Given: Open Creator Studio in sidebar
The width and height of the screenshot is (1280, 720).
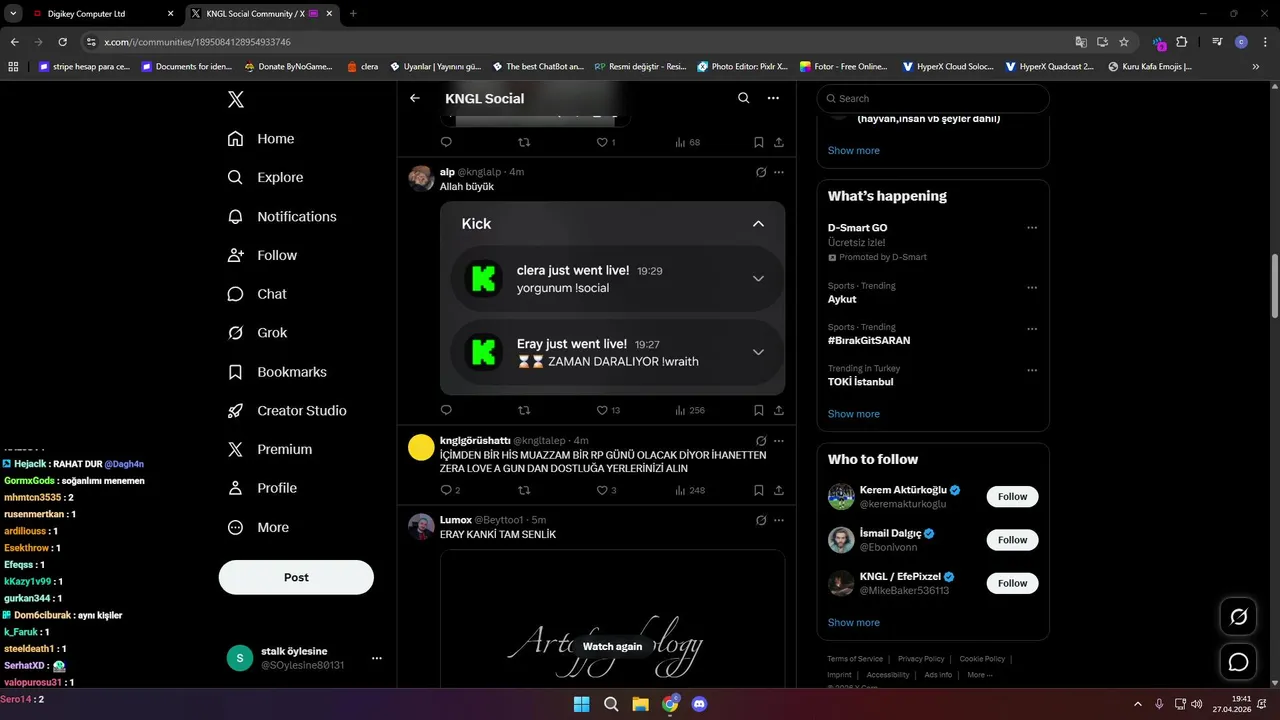Looking at the screenshot, I should coord(287,410).
